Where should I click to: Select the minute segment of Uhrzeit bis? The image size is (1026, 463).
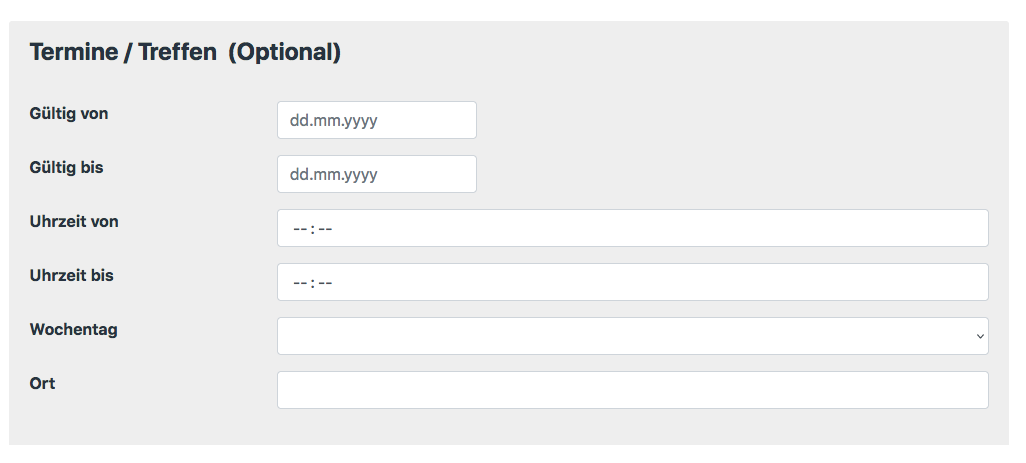click(x=324, y=283)
